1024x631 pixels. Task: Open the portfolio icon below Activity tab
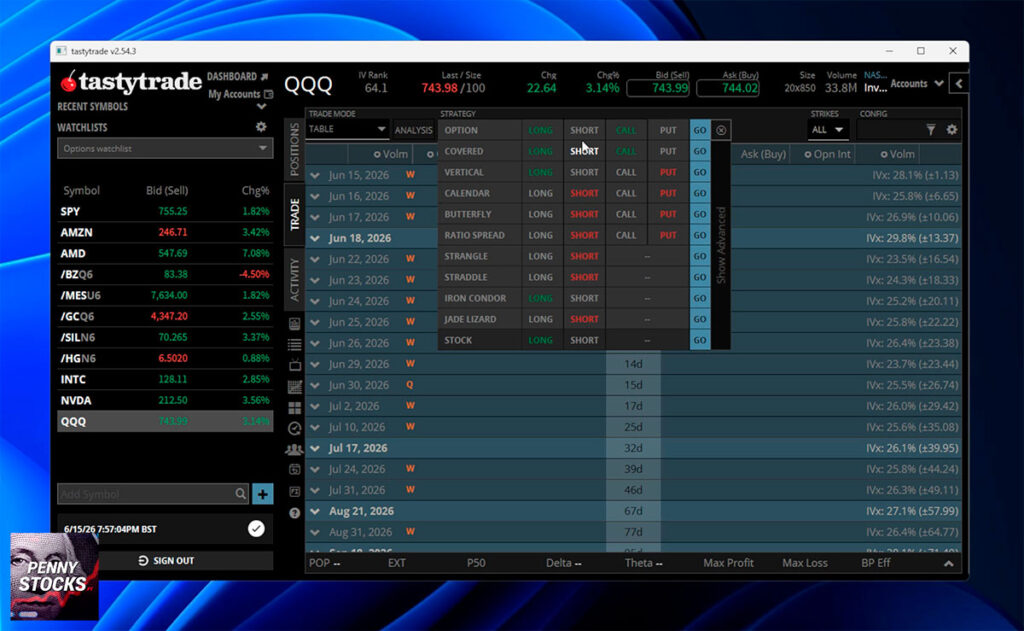pos(295,323)
